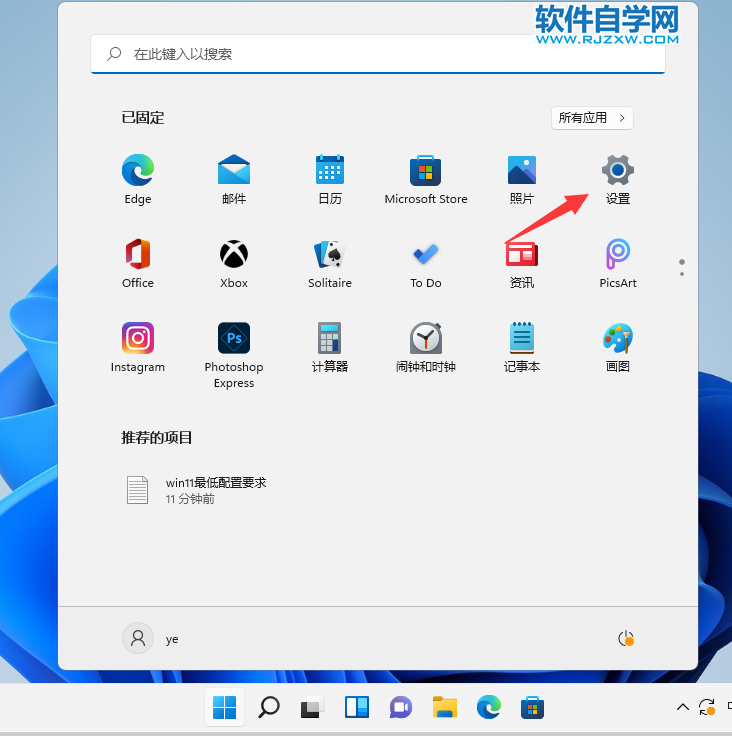
Task: Launch the Office app
Action: [x=138, y=264]
